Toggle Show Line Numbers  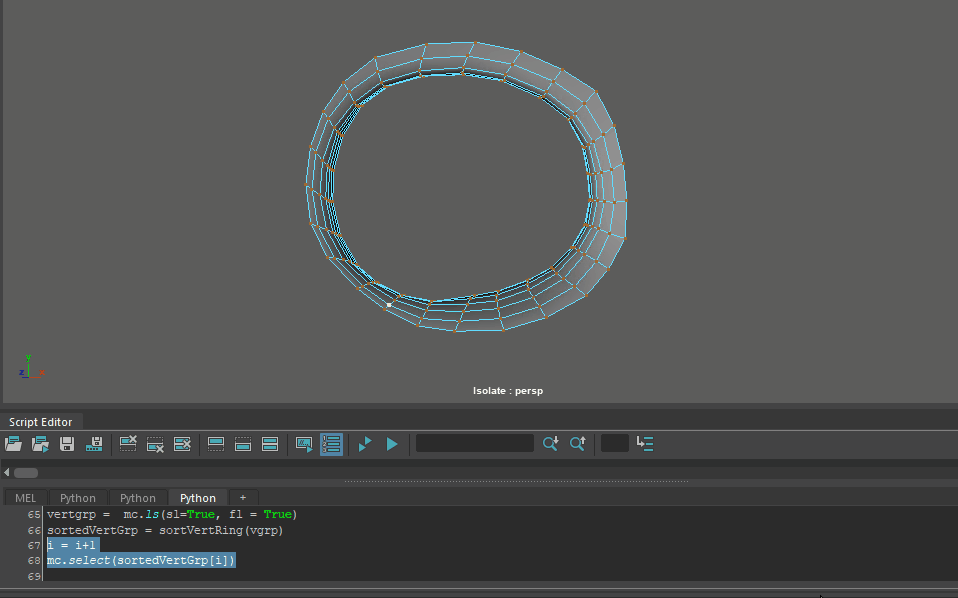coord(331,443)
